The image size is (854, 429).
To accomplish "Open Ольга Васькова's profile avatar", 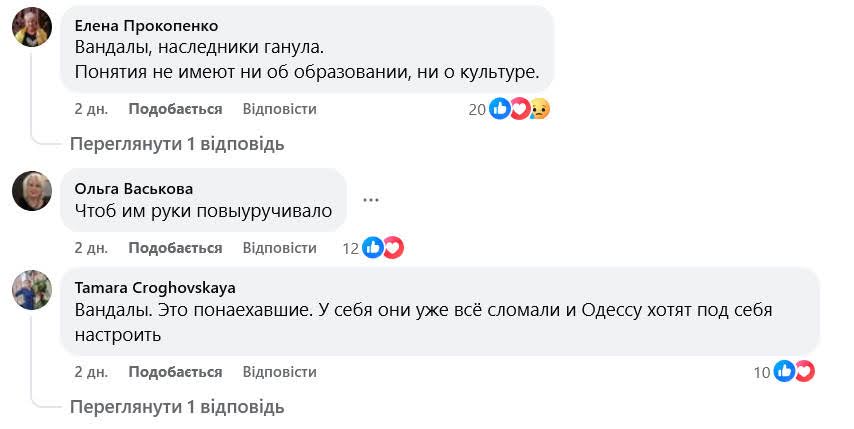I will [x=32, y=190].
